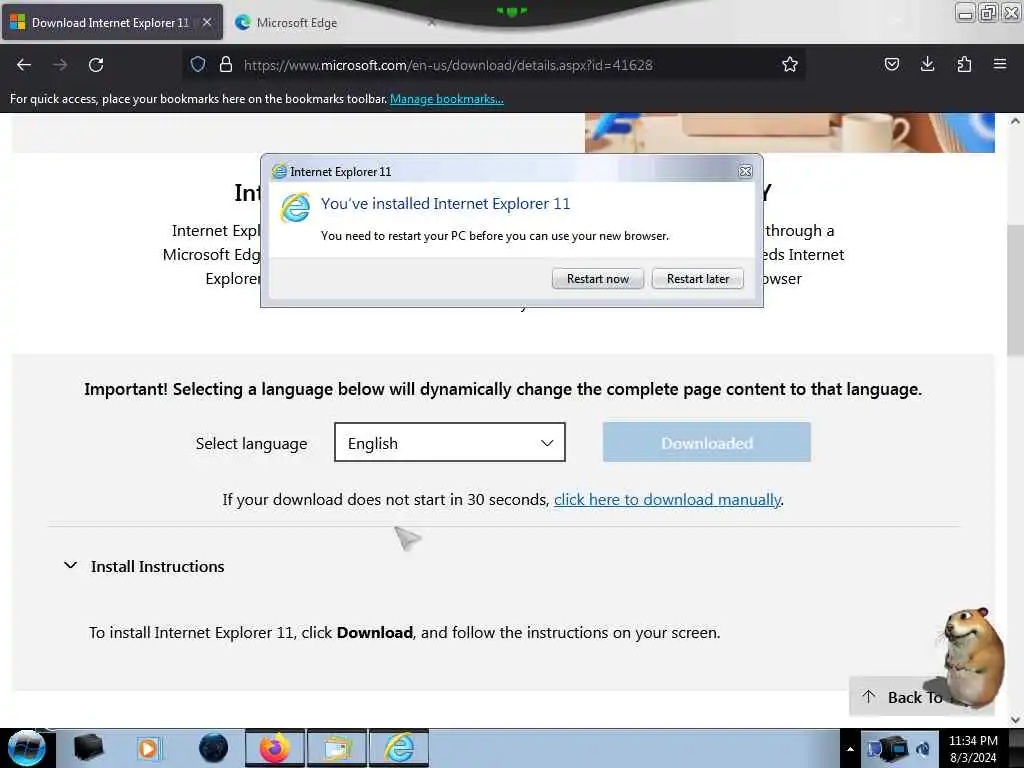Minimize the browser window

(966, 13)
